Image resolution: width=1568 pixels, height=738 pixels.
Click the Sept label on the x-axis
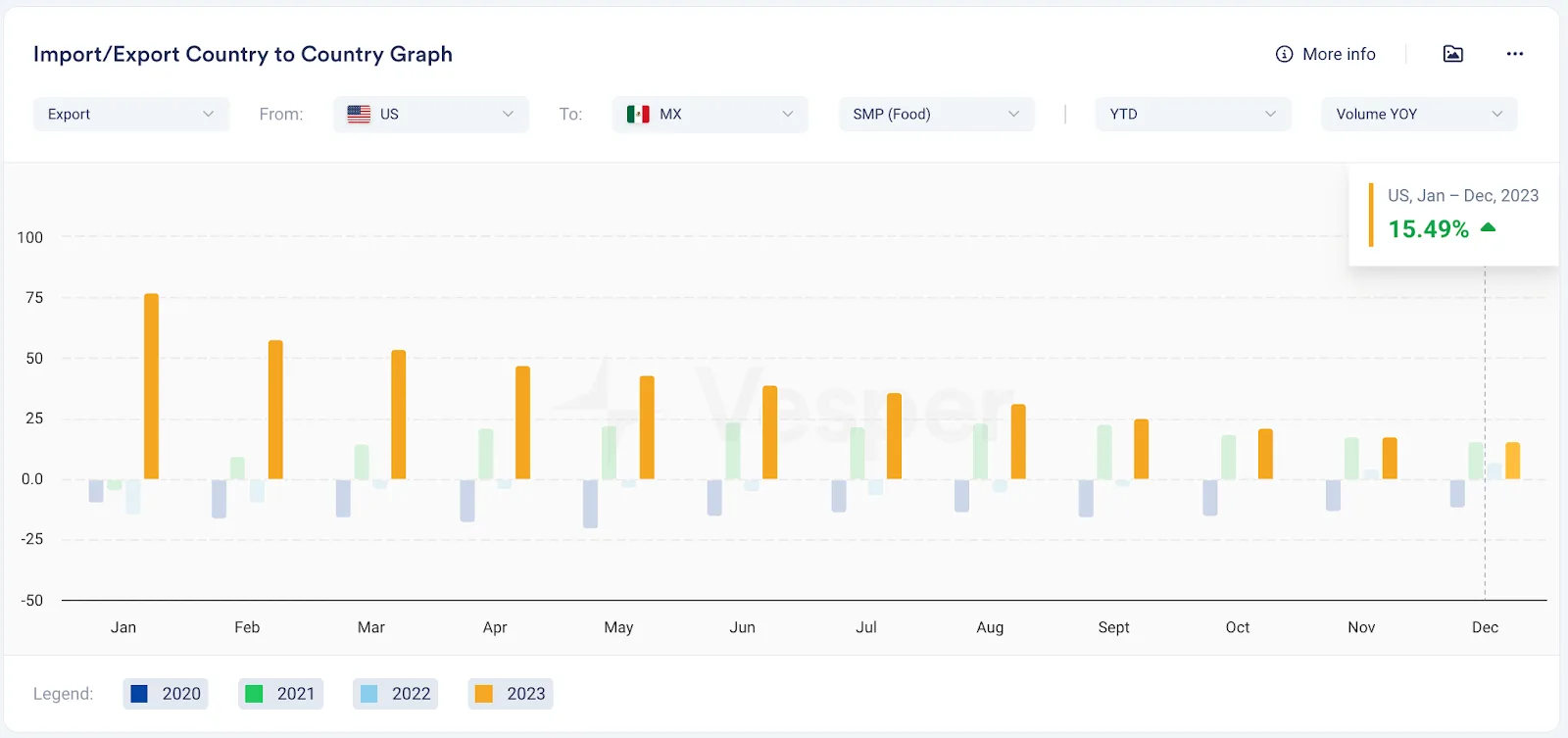pos(1114,627)
